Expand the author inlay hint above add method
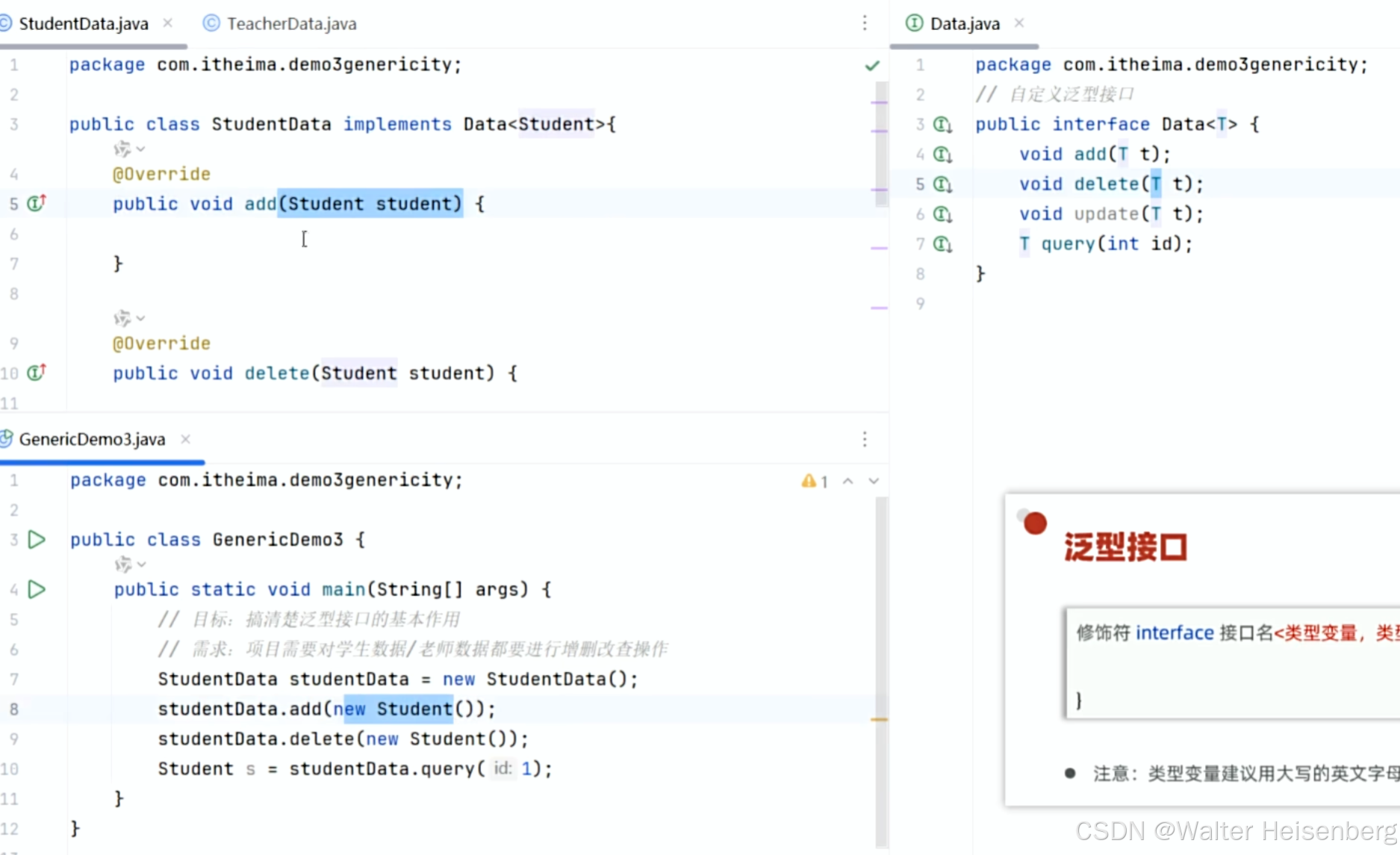 tap(129, 149)
